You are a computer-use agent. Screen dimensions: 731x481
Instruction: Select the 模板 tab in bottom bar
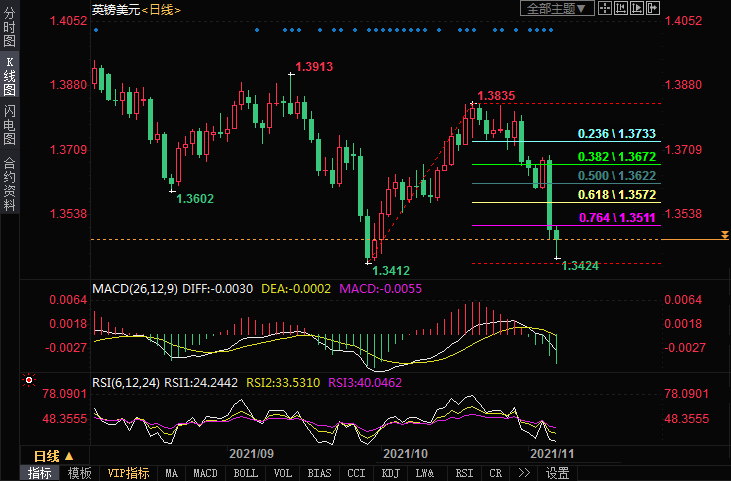(79, 473)
